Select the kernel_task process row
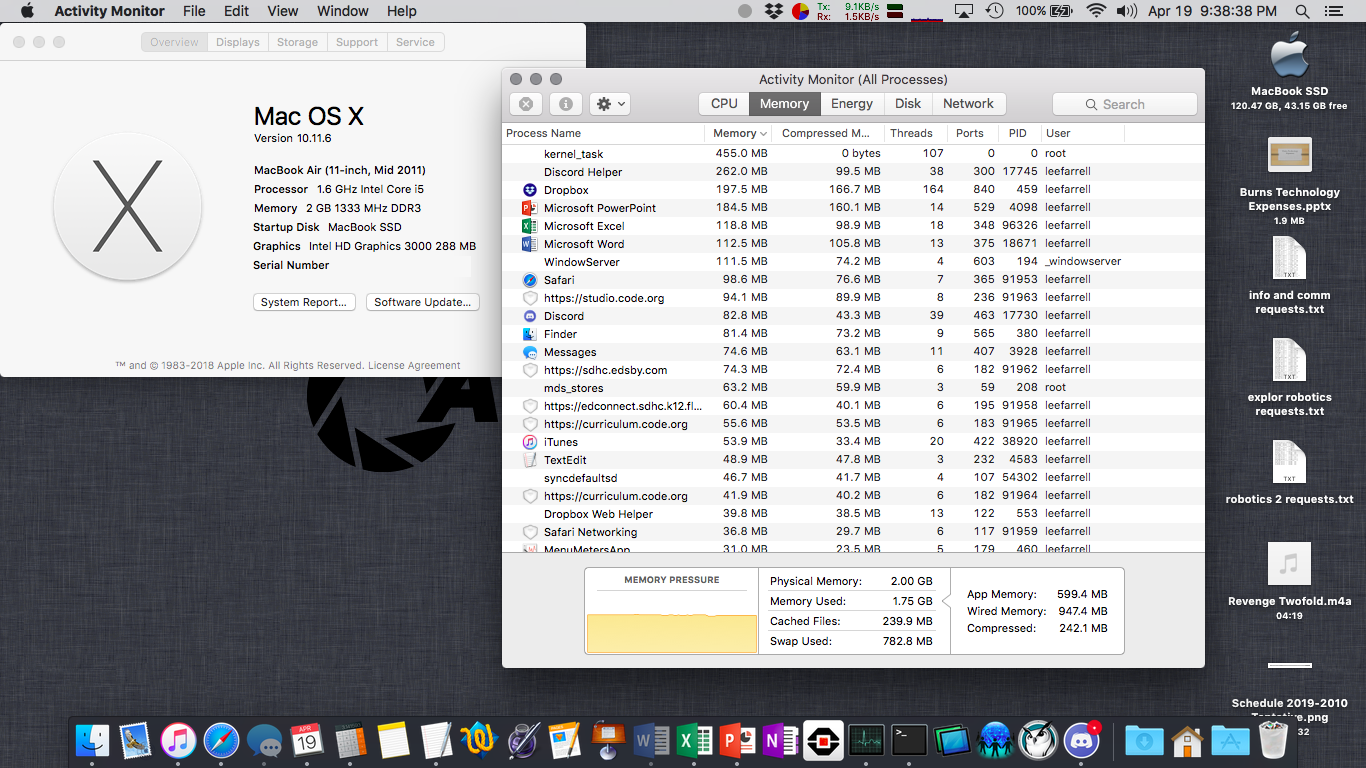The image size is (1366, 768). 853,154
